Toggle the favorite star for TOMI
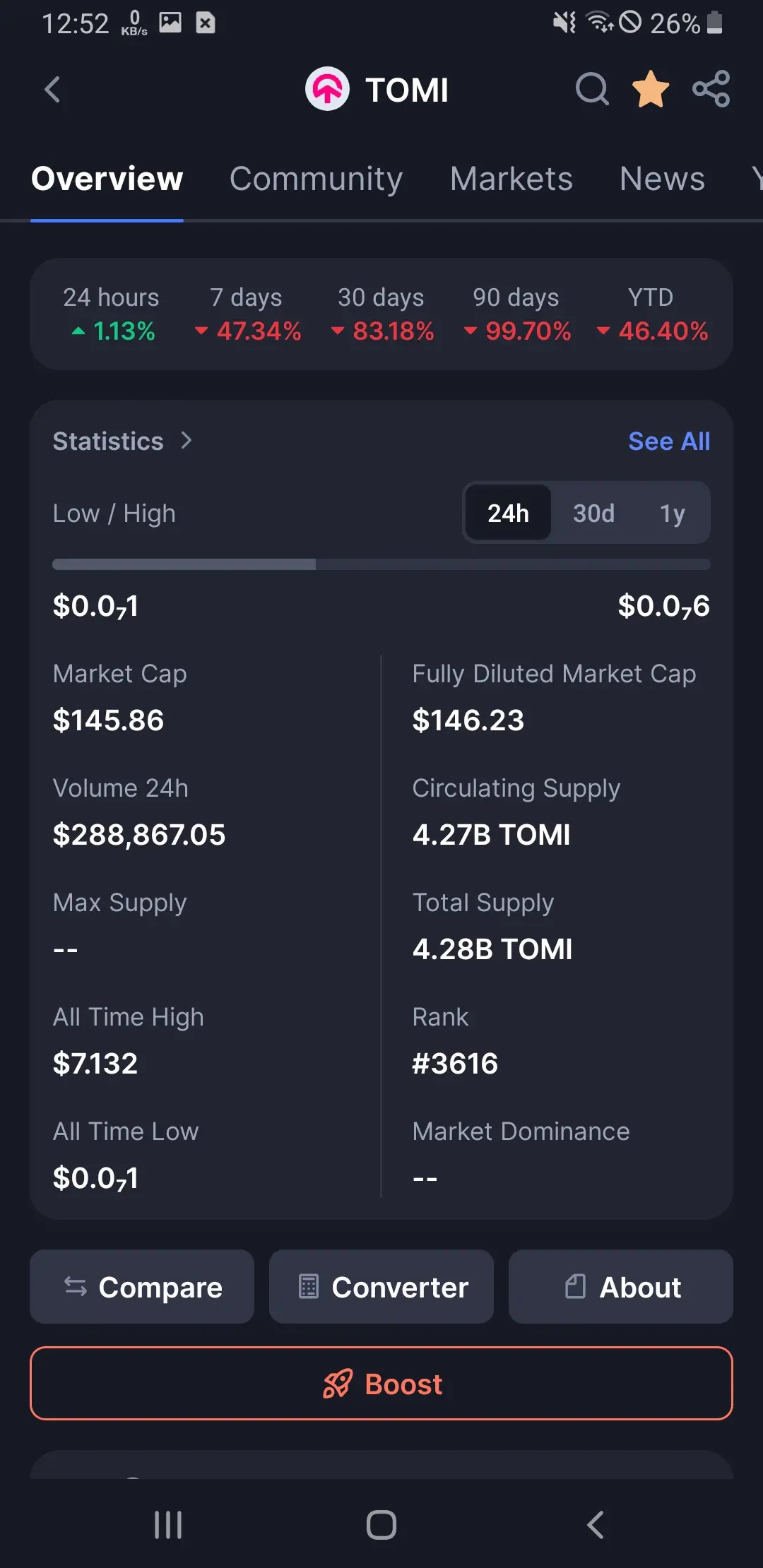Screen dimensions: 763x1568 [x=650, y=90]
